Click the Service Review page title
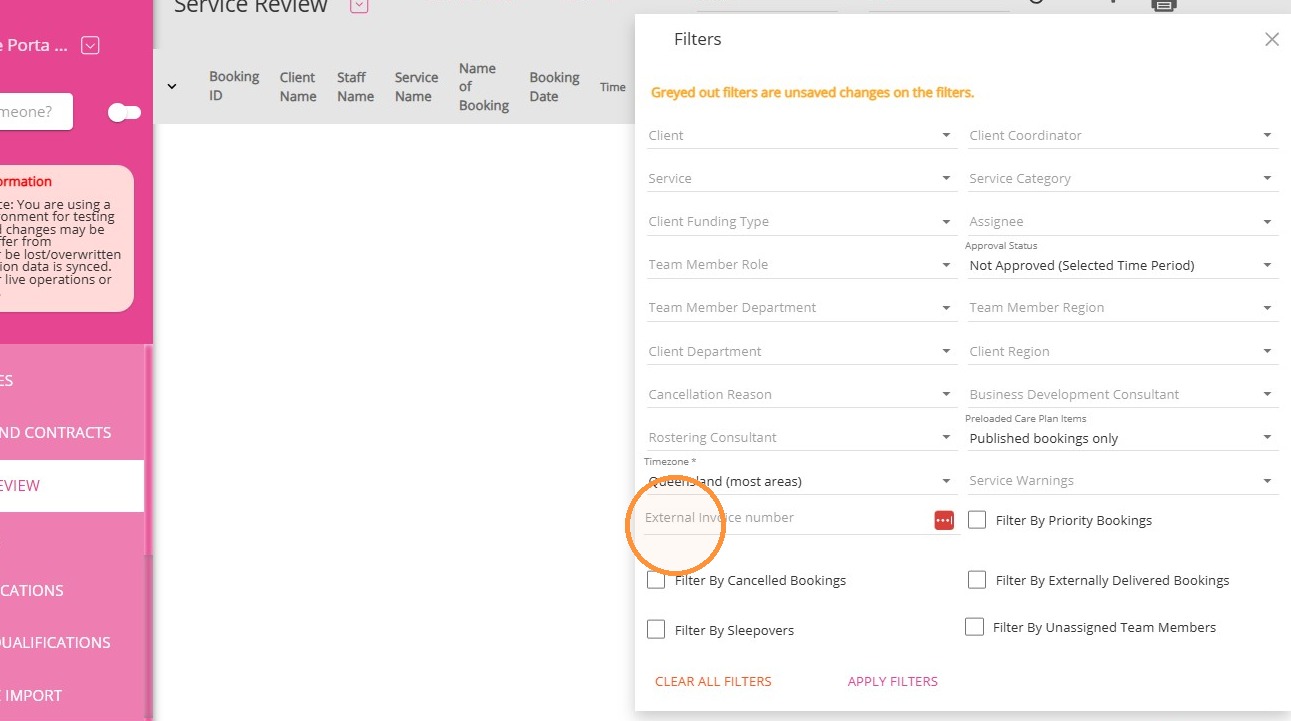 251,6
